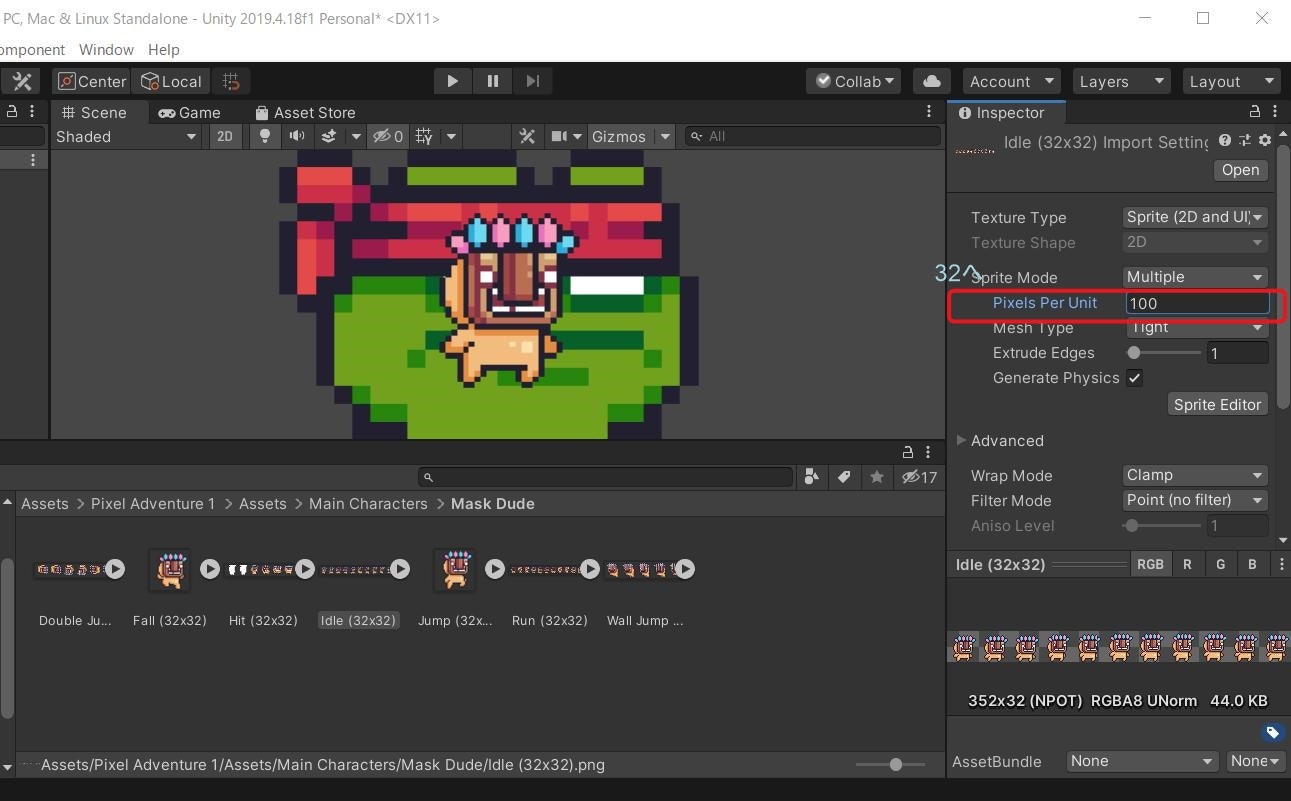This screenshot has height=801, width=1291.
Task: Click the project search by type icon
Action: click(x=811, y=477)
